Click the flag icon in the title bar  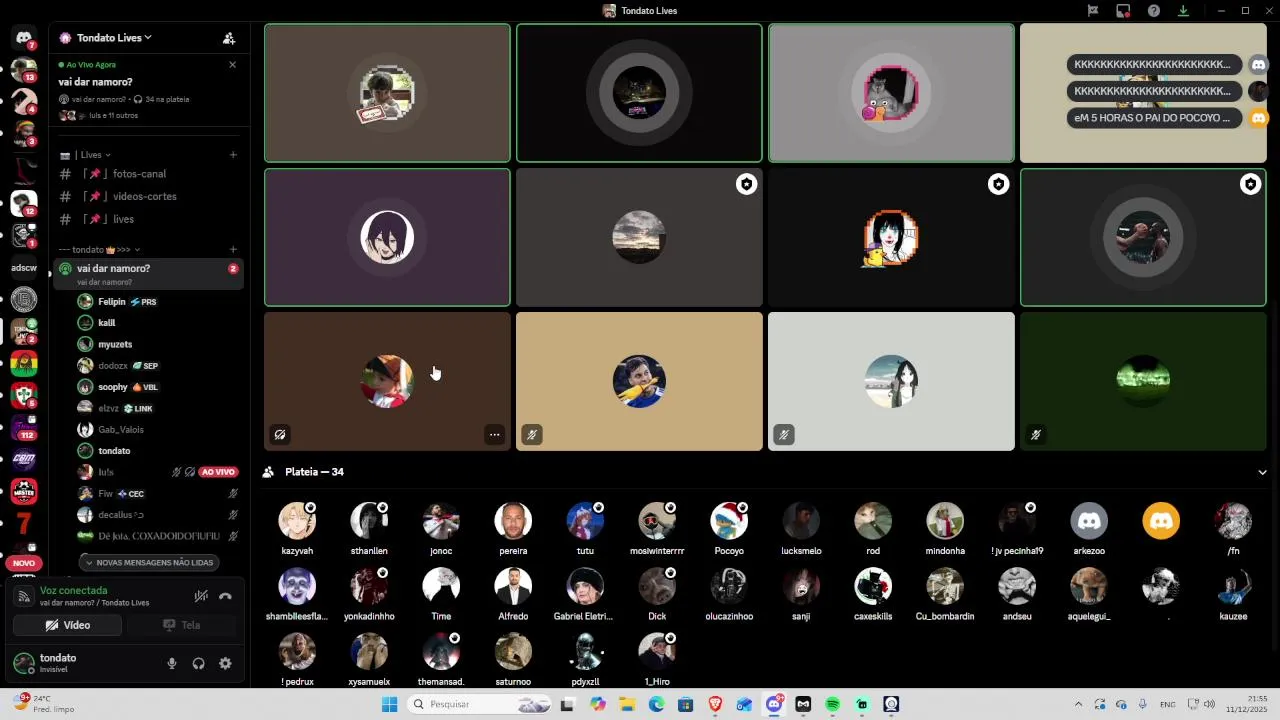[1093, 11]
